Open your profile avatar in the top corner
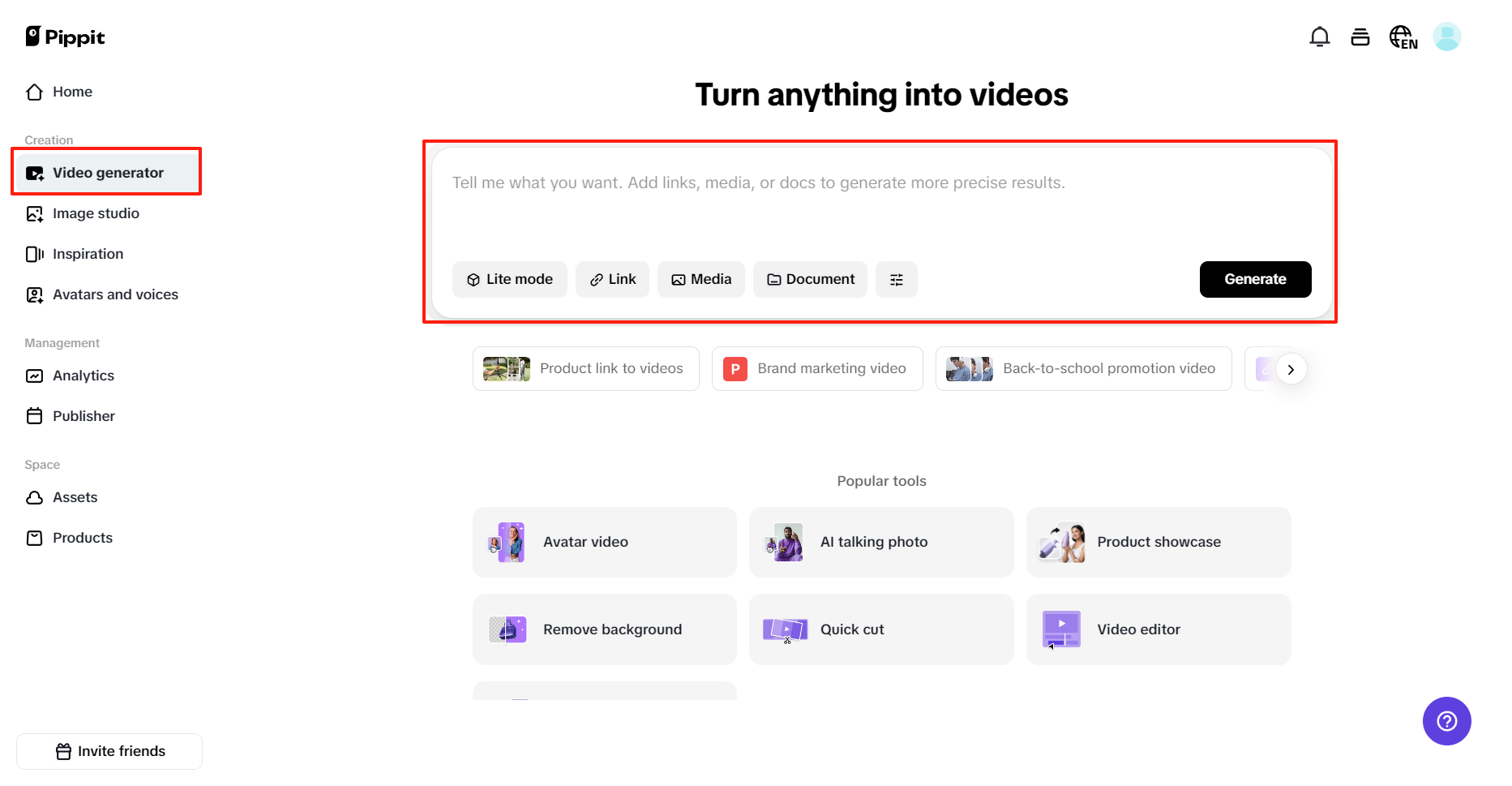This screenshot has height=786, width=1512. 1447,37
